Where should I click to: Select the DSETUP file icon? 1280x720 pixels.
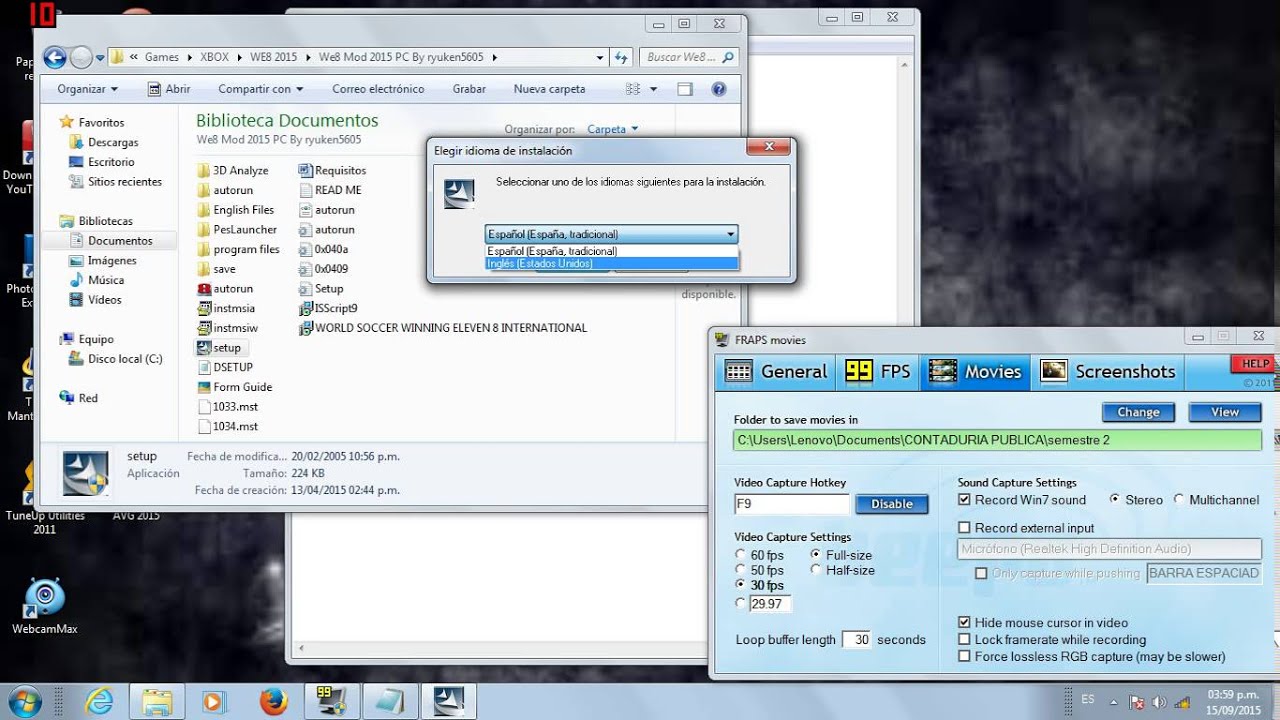204,367
